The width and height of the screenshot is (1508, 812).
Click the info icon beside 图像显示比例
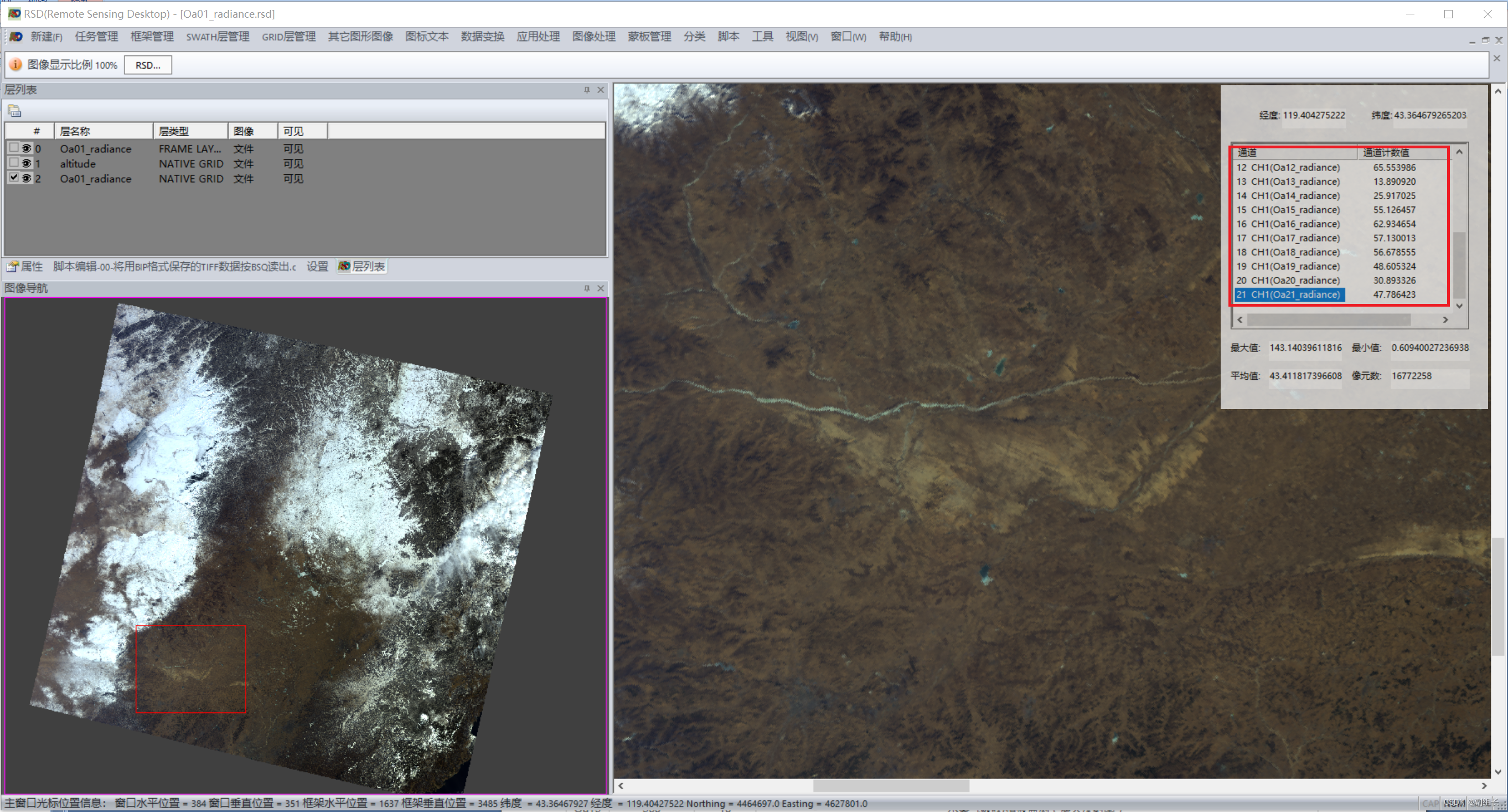[16, 64]
